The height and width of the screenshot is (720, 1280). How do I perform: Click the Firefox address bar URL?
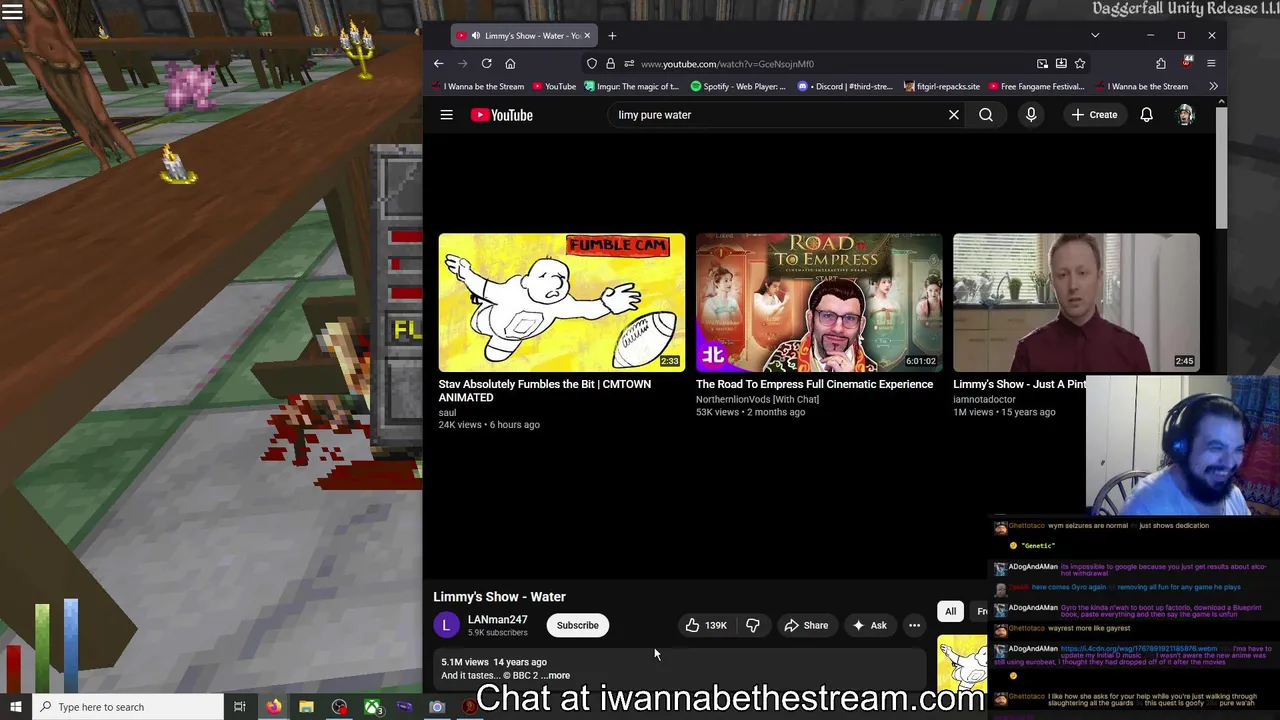pos(728,64)
